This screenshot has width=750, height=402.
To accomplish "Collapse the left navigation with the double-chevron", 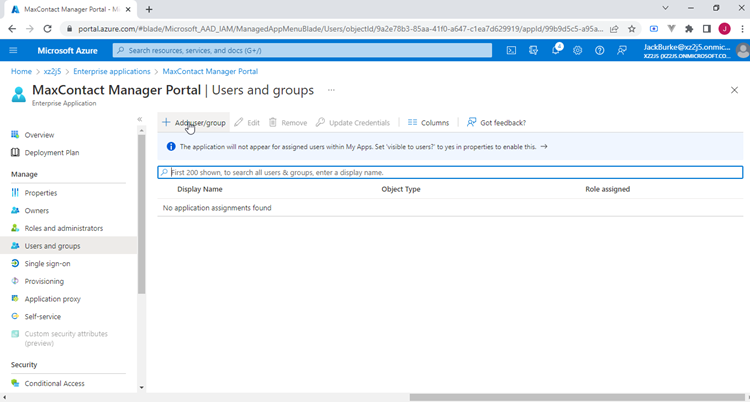I will click(140, 119).
